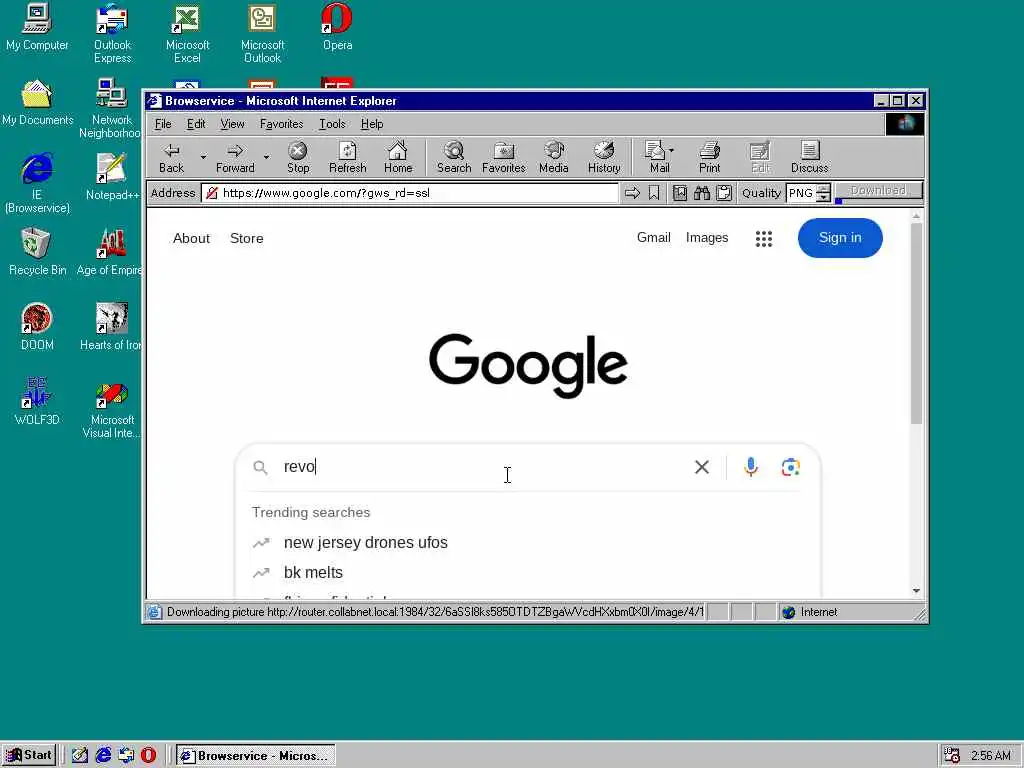Open Forward button history dropdown arrow

pyautogui.click(x=266, y=157)
